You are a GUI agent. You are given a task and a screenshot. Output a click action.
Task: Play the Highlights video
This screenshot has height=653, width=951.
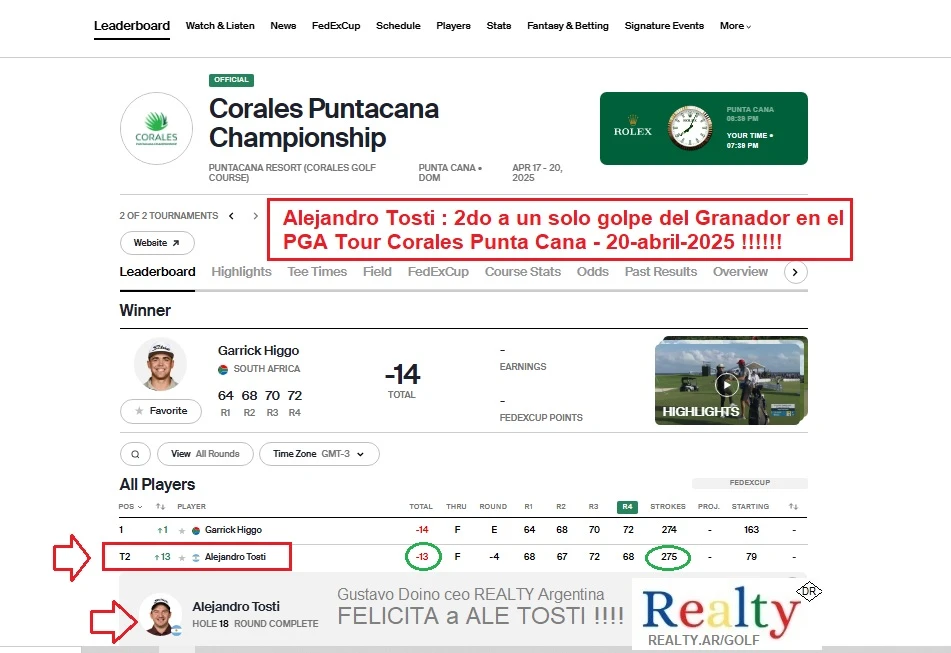coord(726,384)
